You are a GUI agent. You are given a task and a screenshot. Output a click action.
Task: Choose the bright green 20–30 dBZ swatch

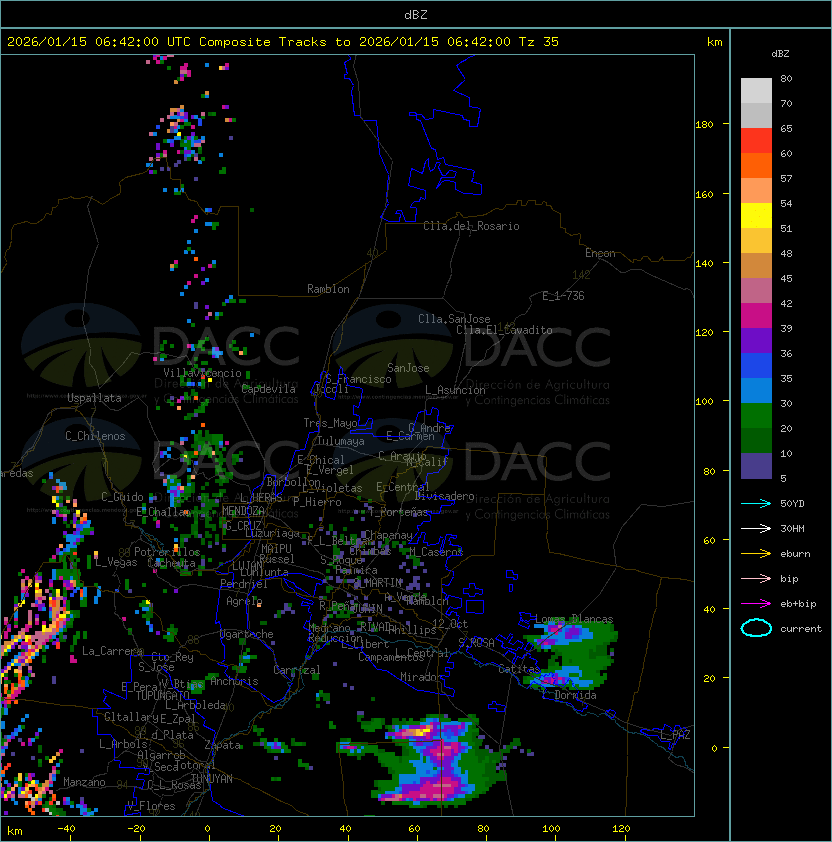pyautogui.click(x=756, y=416)
